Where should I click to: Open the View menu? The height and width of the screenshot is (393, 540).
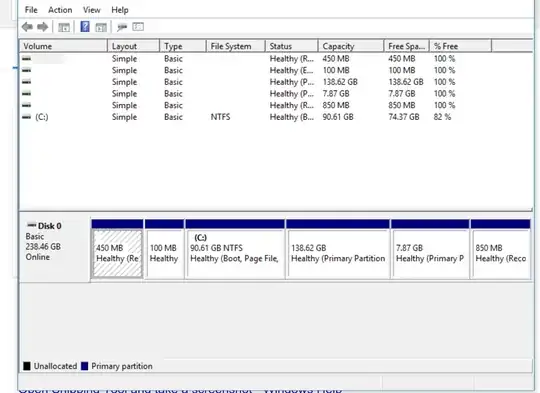92,10
